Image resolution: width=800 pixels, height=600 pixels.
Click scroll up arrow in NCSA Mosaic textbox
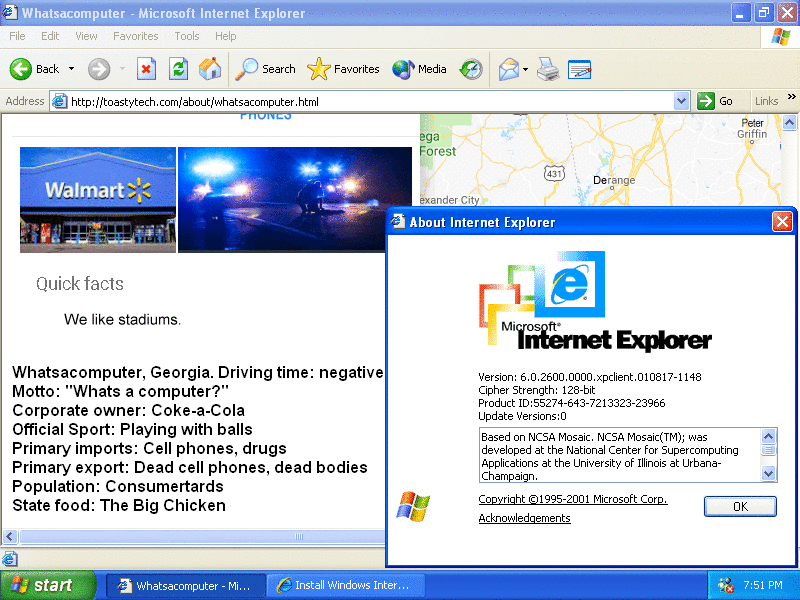[x=768, y=436]
